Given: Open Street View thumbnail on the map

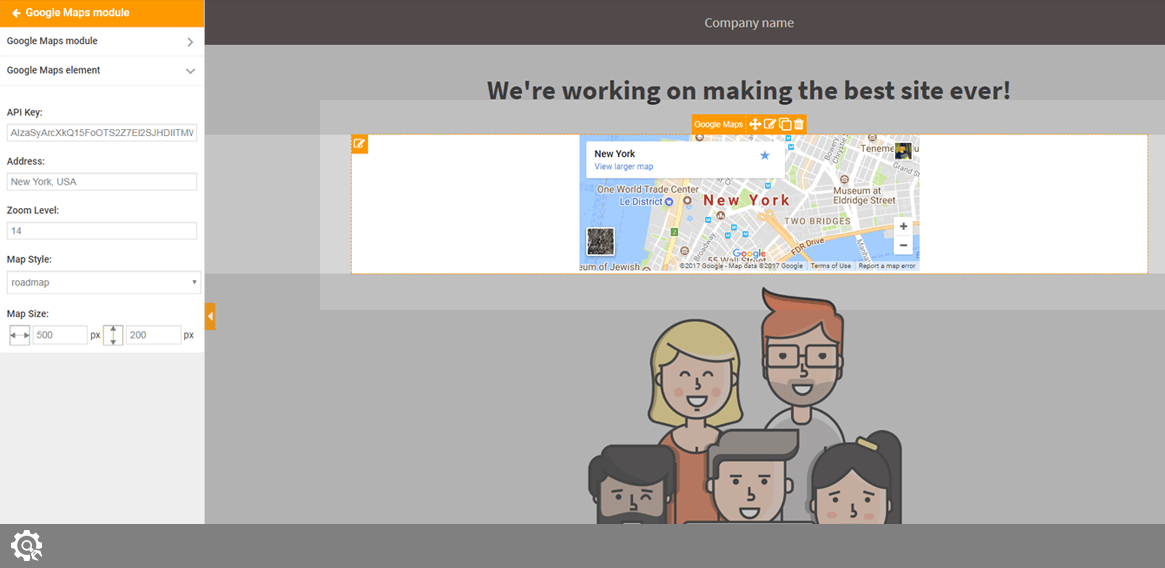Looking at the screenshot, I should [x=903, y=151].
